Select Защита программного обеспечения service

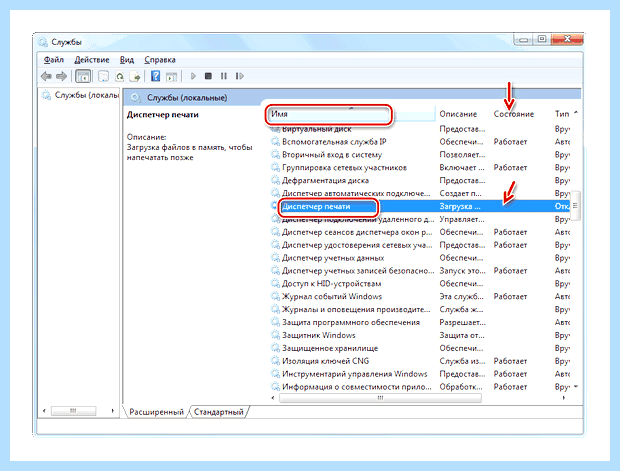click(x=351, y=322)
